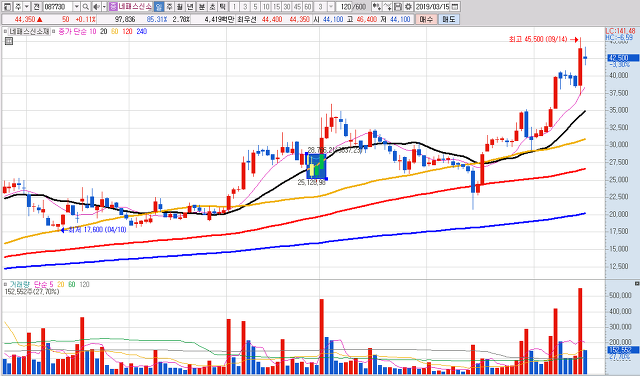Click the 매도 sell button
Image resolution: width=640 pixels, height=376 pixels.
click(x=449, y=19)
